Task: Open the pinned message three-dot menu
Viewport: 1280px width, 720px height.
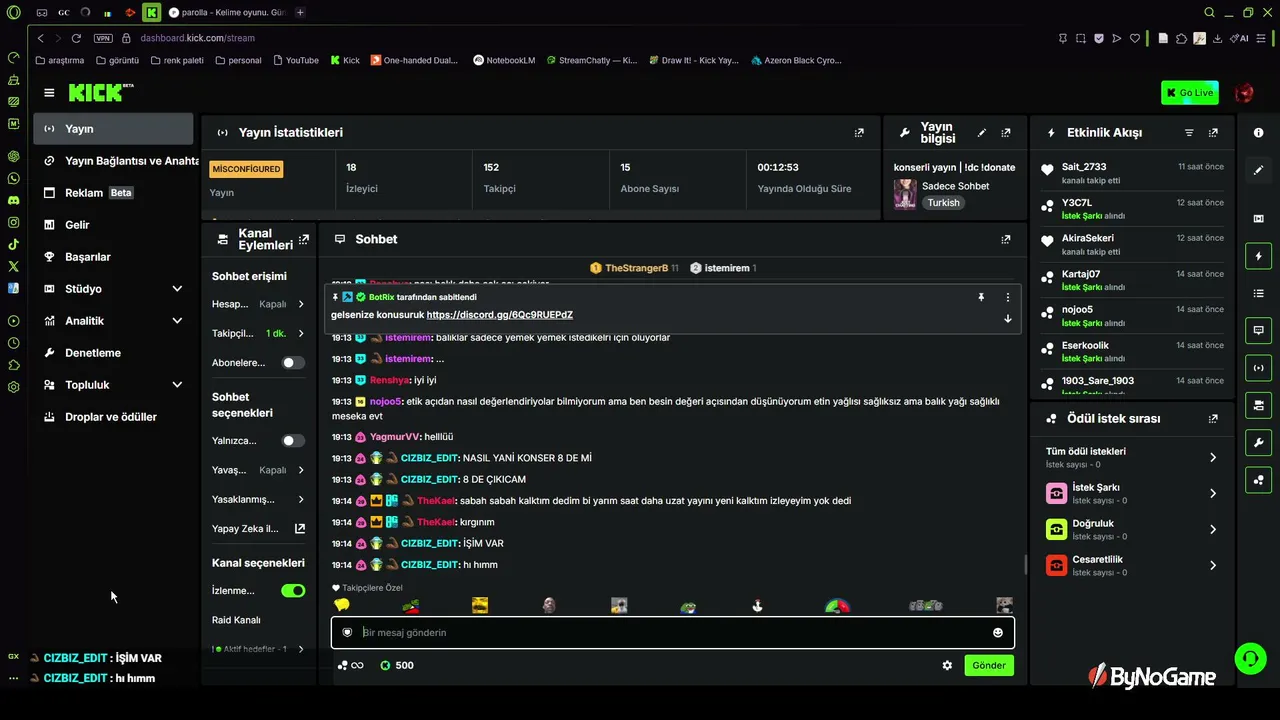Action: point(1007,297)
